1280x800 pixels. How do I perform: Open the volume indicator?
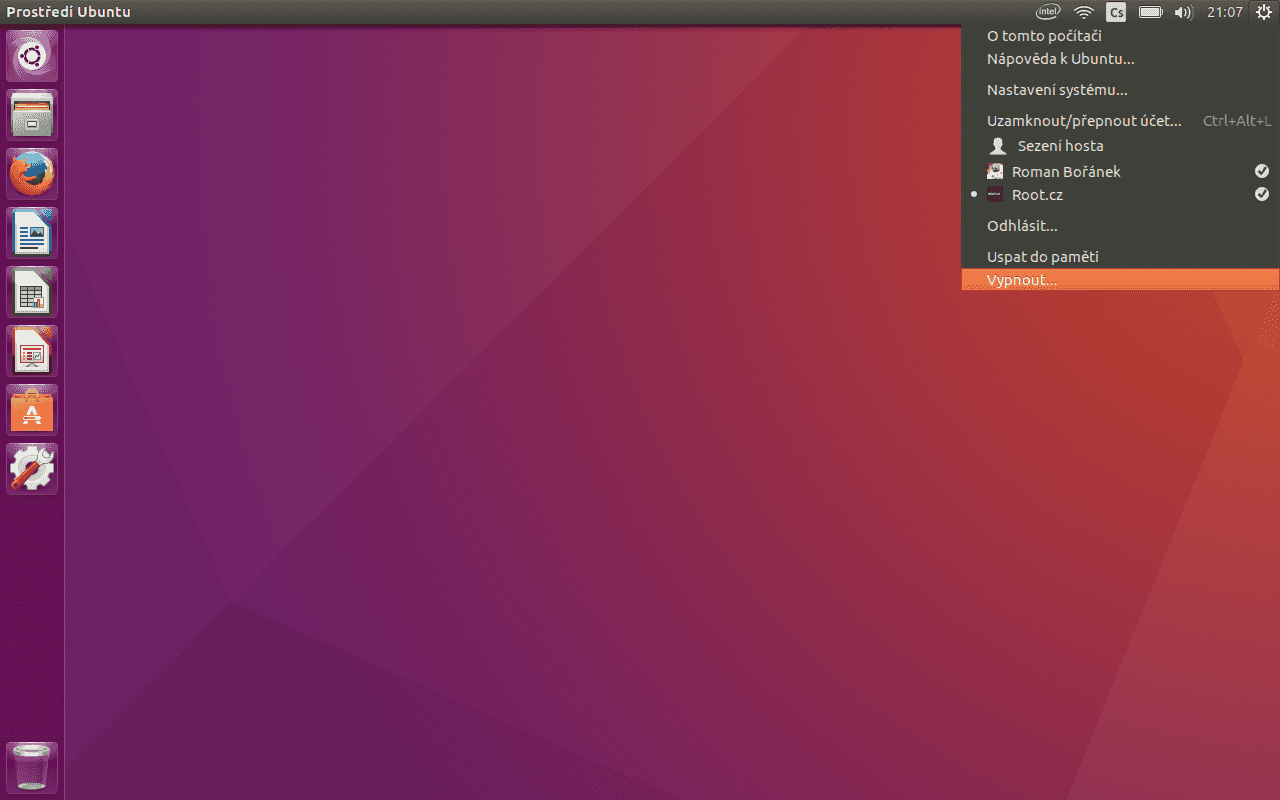coord(1183,12)
